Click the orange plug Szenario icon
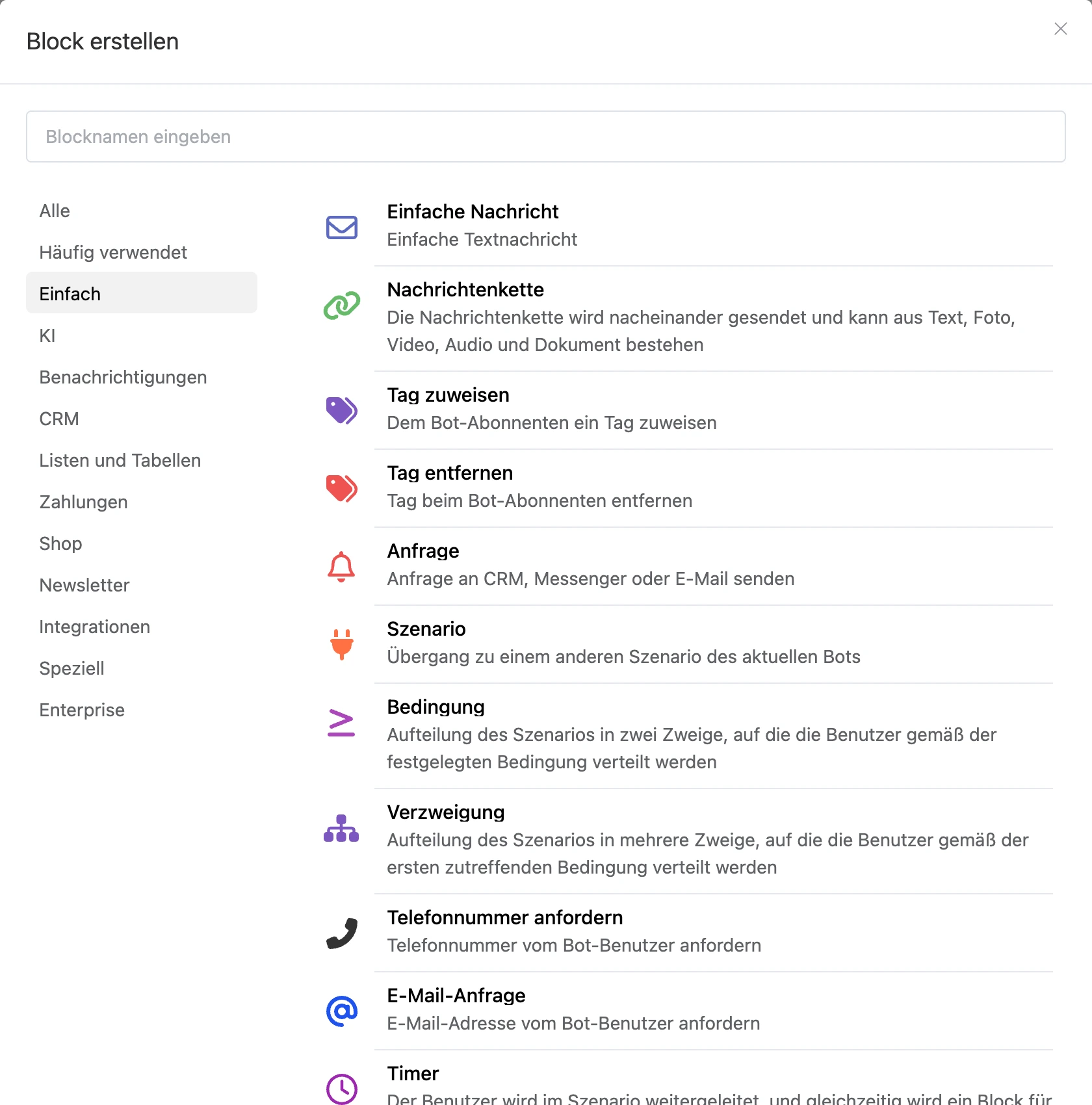The height and width of the screenshot is (1105, 1092). tap(341, 645)
